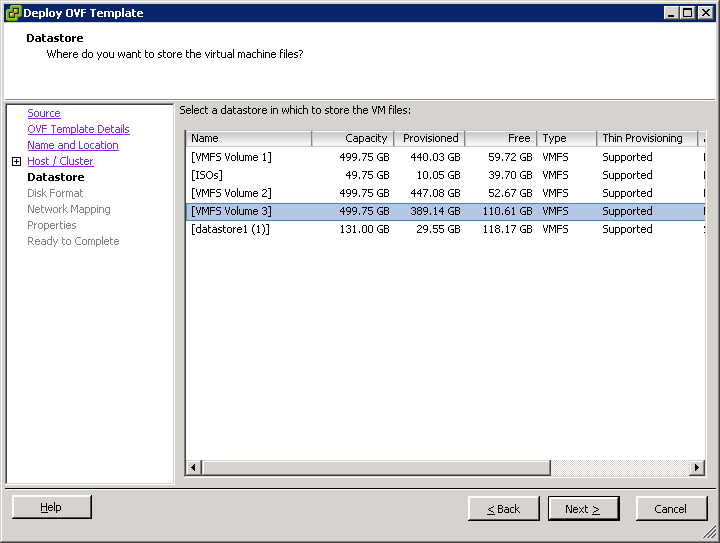The width and height of the screenshot is (720, 543).
Task: Click the horizontal scrollbar thumb
Action: (376, 468)
